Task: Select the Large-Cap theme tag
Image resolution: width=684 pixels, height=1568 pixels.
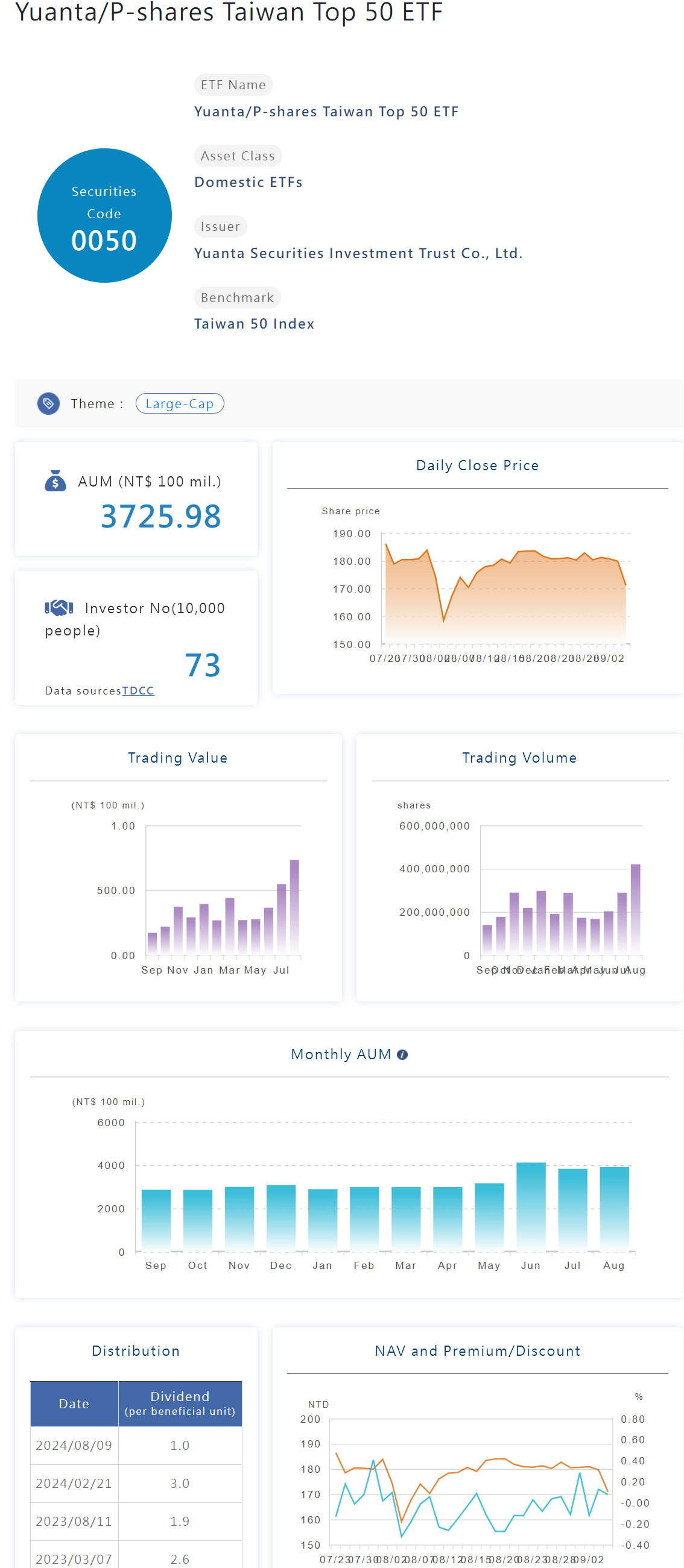Action: 180,403
